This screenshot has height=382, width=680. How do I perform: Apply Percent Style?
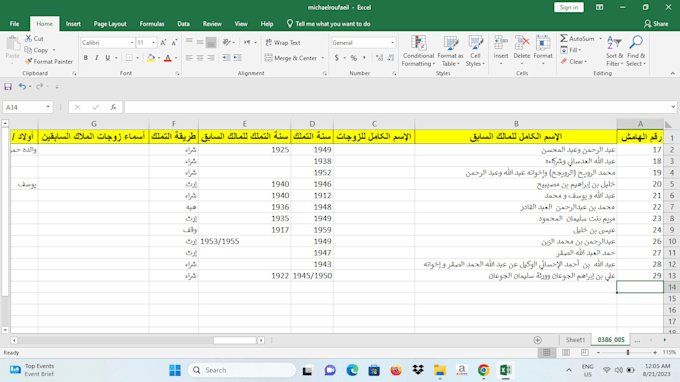(354, 58)
